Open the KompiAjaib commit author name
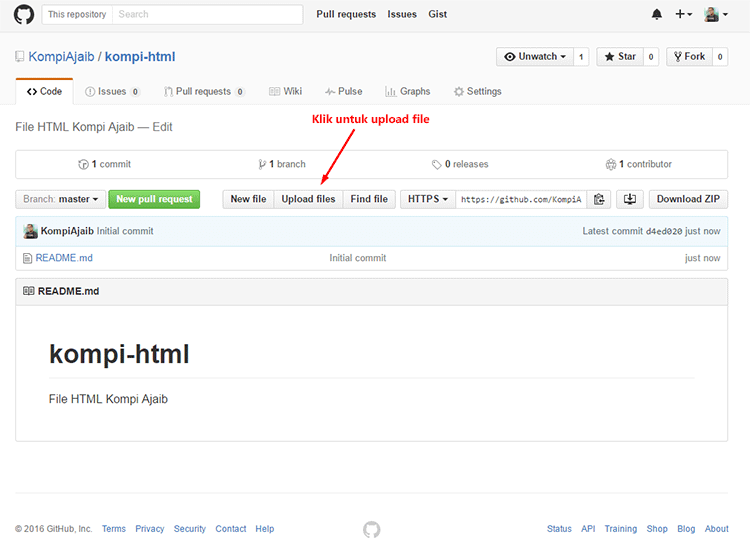750x553 pixels. [x=67, y=231]
